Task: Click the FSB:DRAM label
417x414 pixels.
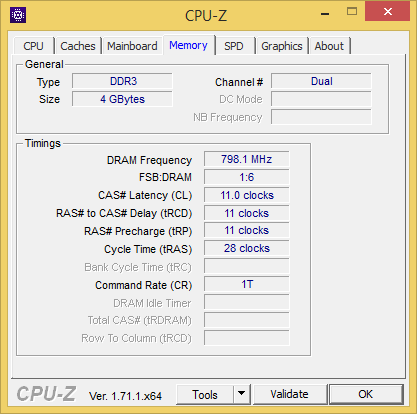Action: [x=165, y=177]
